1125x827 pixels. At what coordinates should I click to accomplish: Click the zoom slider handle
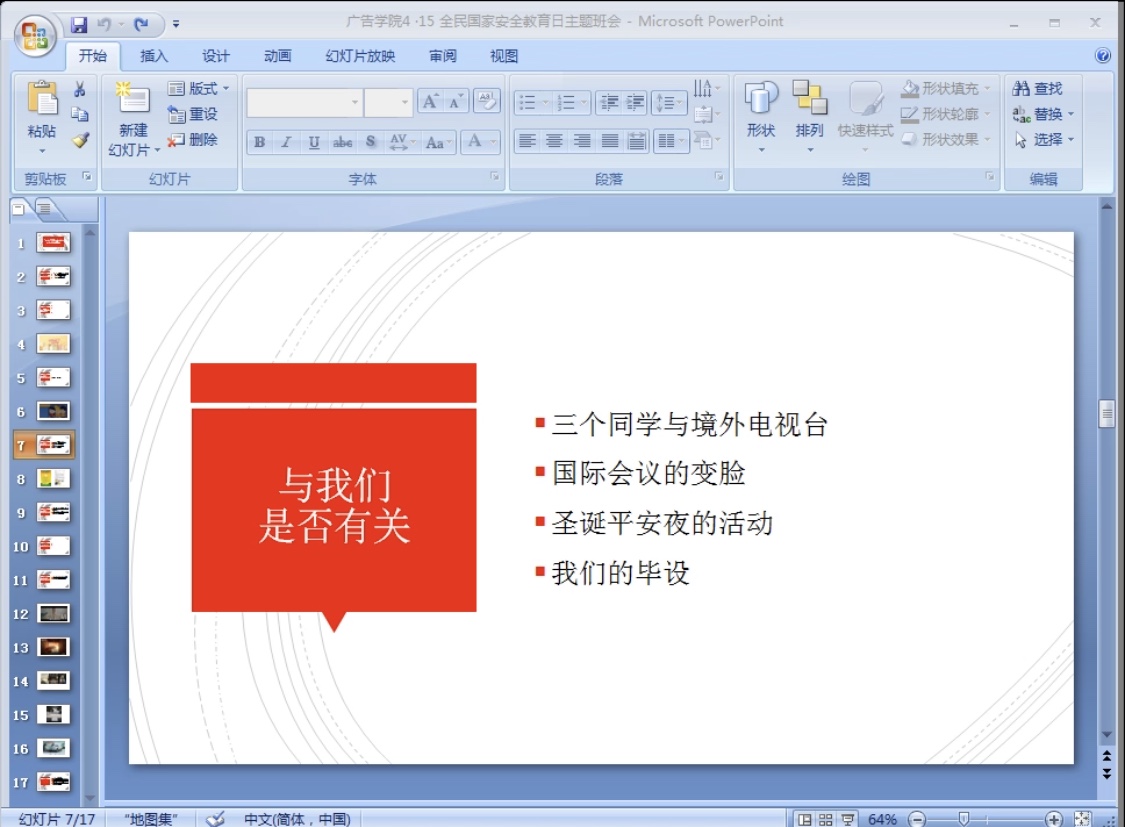[x=963, y=819]
